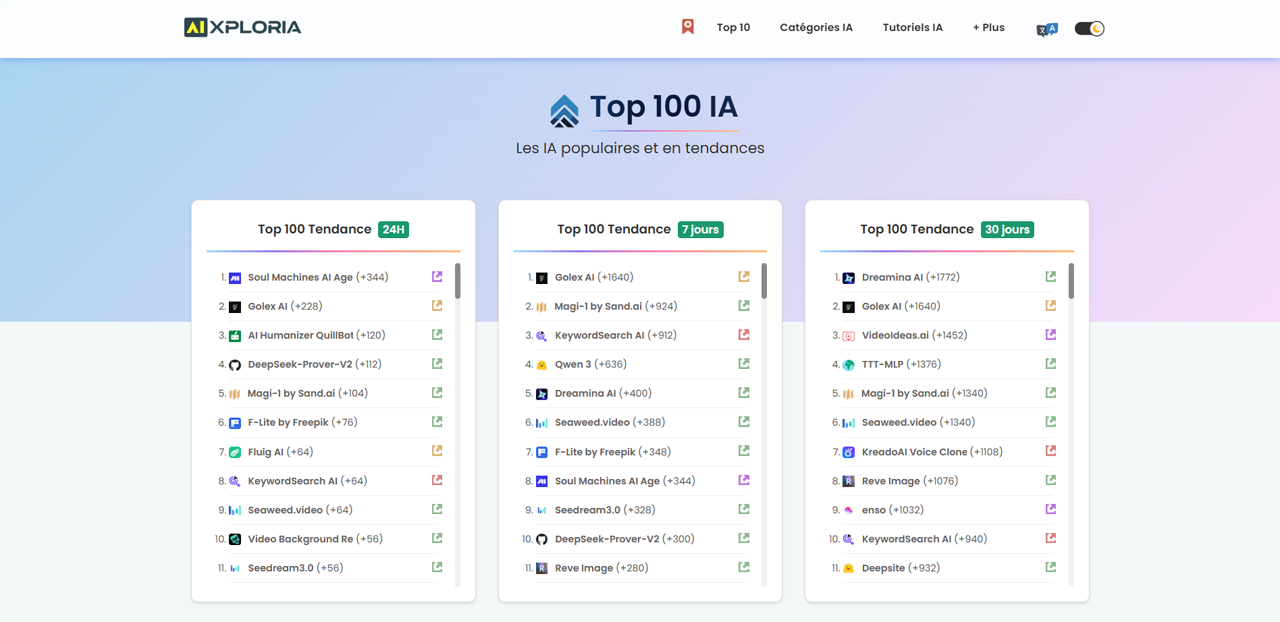This screenshot has width=1280, height=622.
Task: Click scrollbar of 30 jours trending list
Action: [x=1071, y=281]
